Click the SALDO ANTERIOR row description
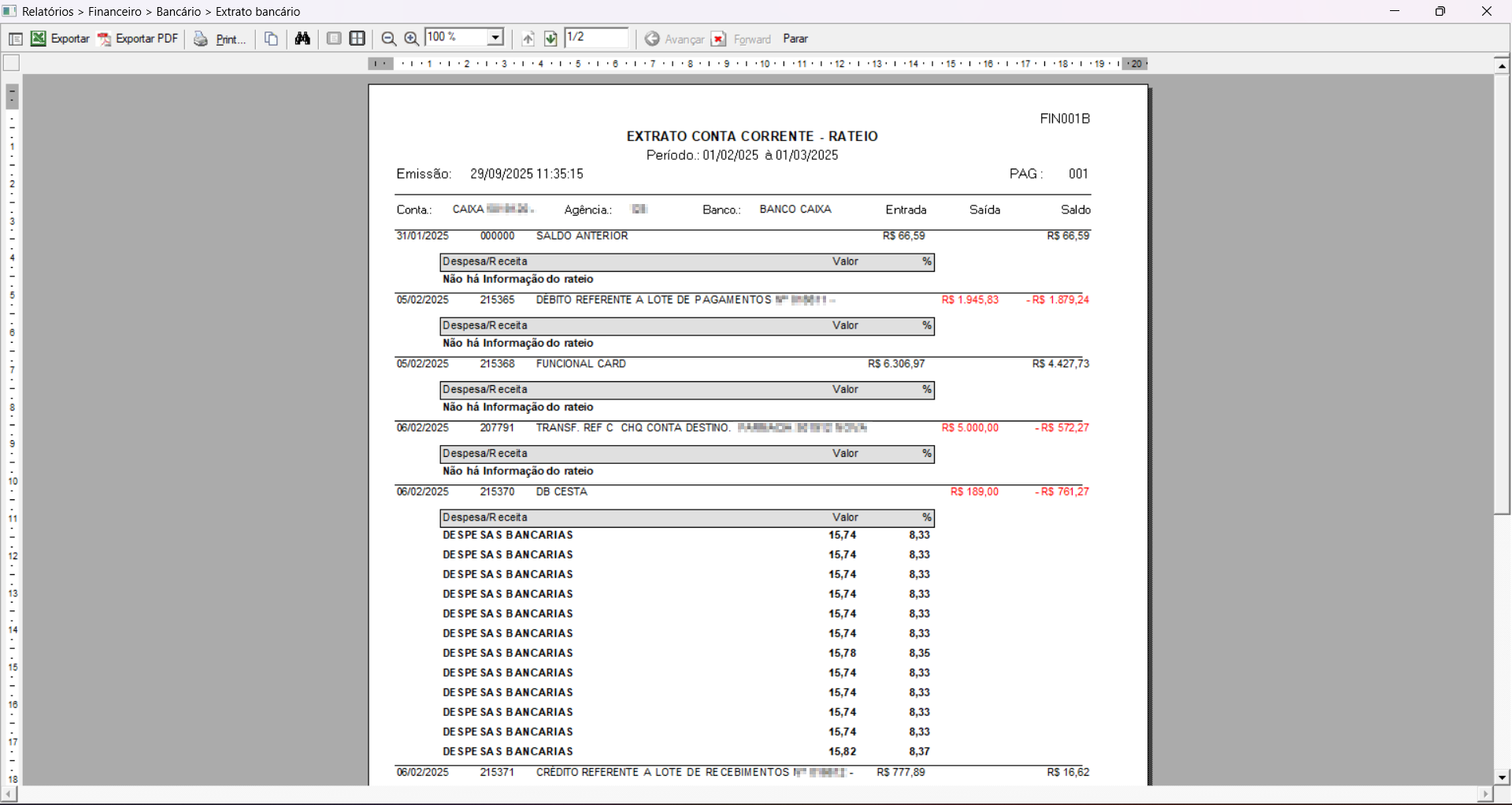1512x805 pixels. (x=582, y=236)
